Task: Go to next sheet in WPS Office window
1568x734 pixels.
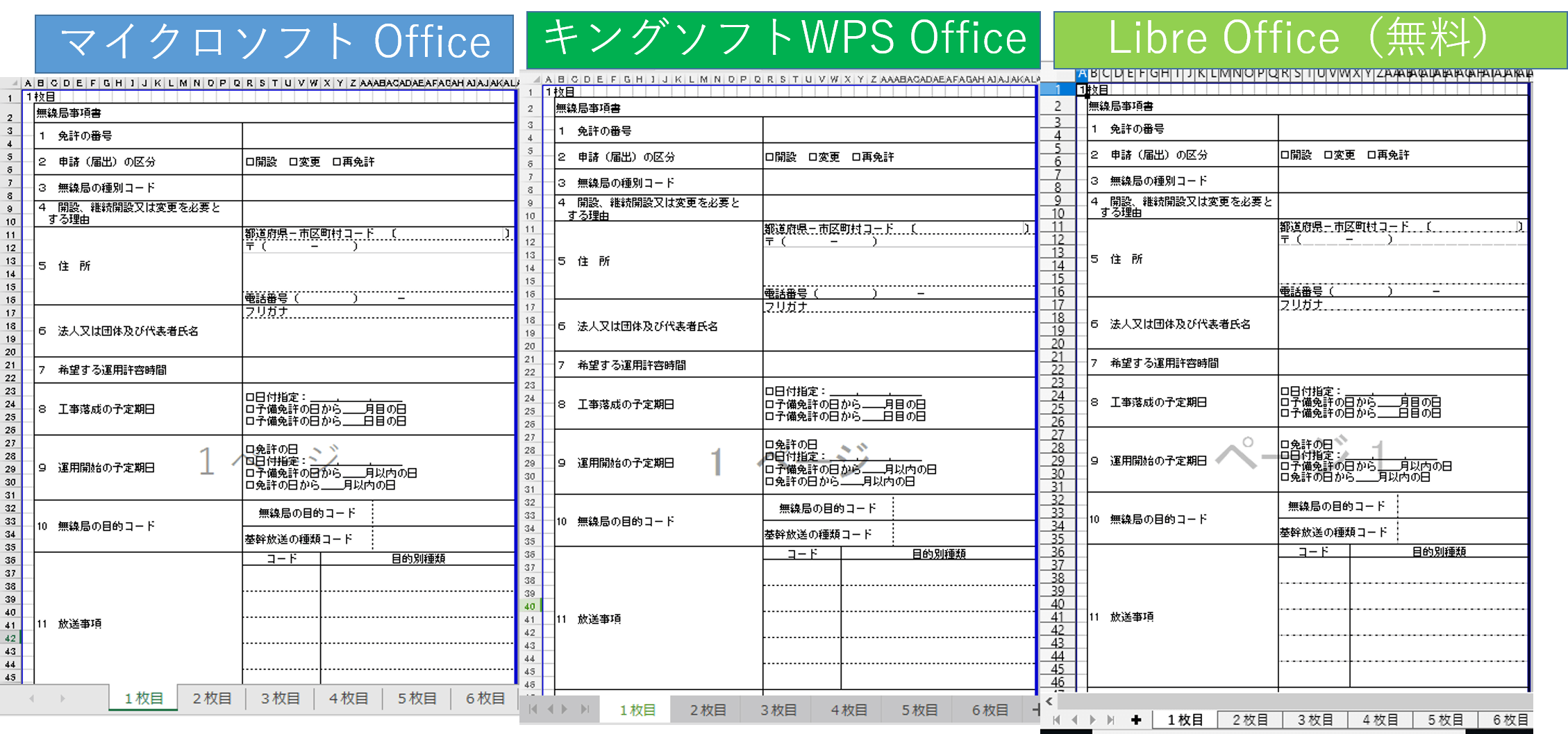Action: click(x=565, y=709)
